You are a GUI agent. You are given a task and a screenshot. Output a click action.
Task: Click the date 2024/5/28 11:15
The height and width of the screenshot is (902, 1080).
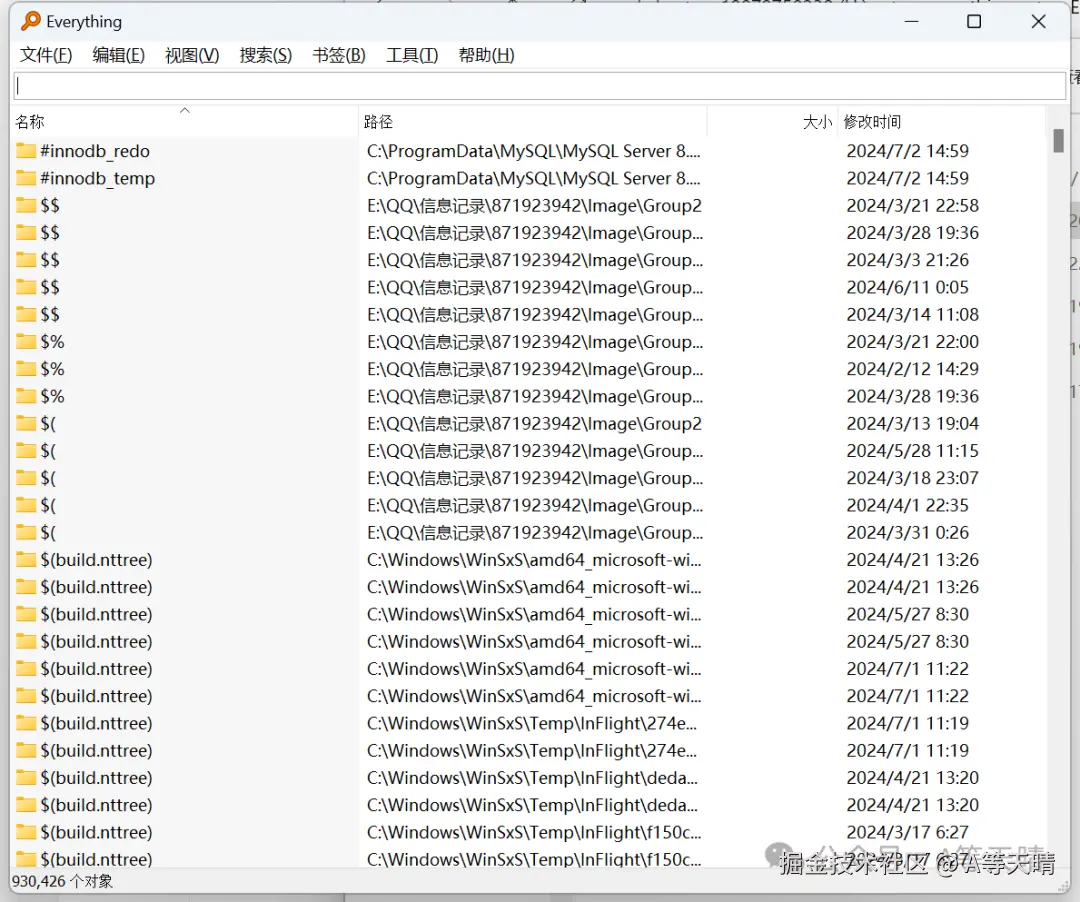[913, 451]
